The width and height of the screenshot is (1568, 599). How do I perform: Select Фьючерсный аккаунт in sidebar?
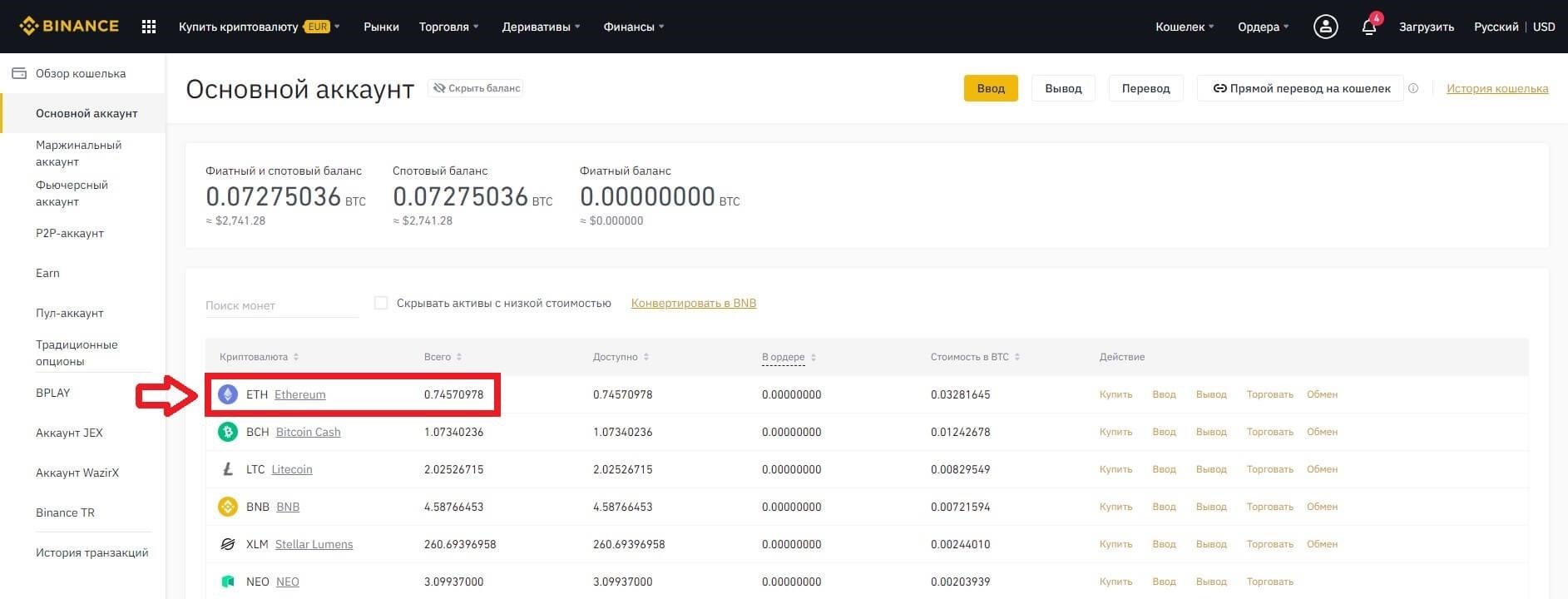pyautogui.click(x=72, y=193)
